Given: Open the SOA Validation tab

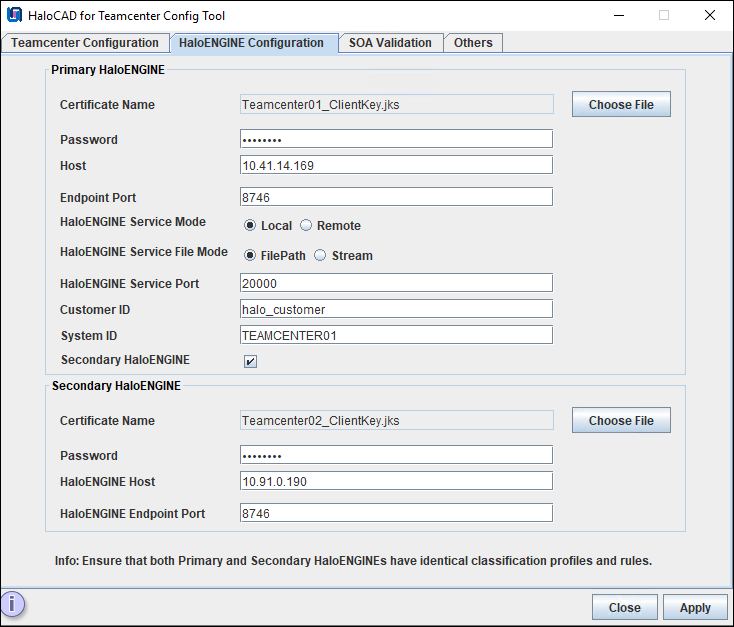Looking at the screenshot, I should (390, 43).
